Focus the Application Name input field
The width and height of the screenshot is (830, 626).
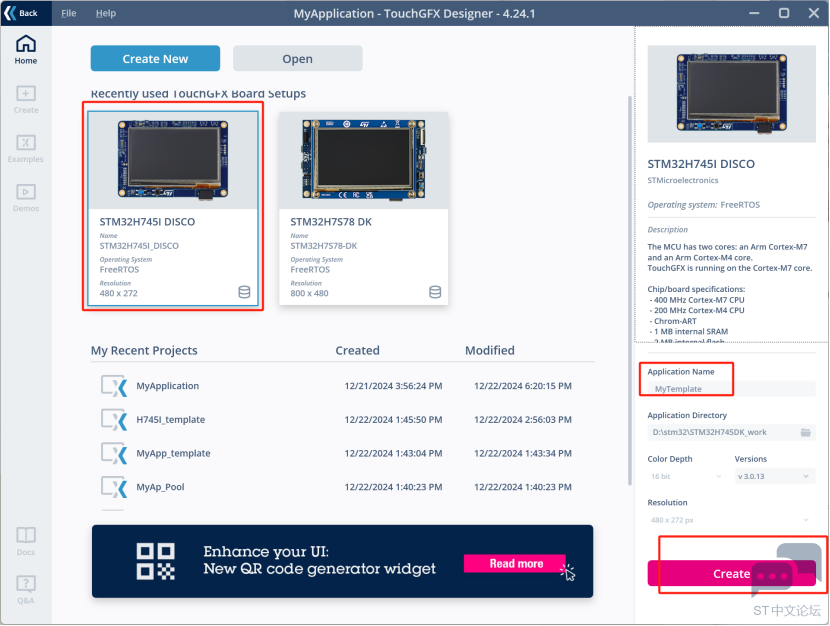tap(731, 389)
